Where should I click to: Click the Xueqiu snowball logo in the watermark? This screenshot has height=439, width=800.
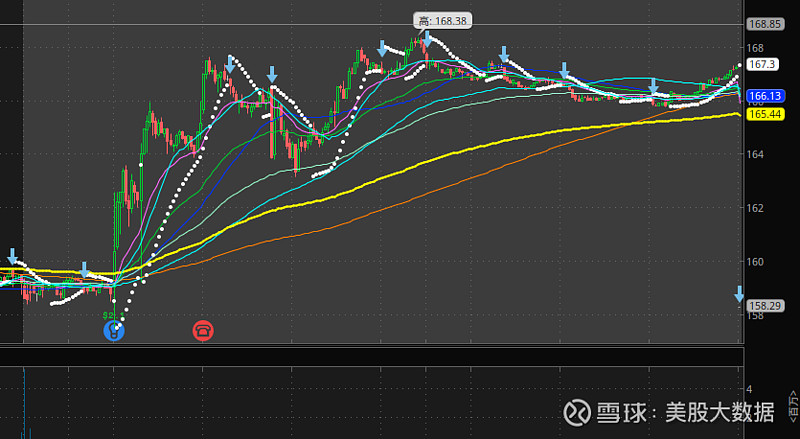point(576,413)
